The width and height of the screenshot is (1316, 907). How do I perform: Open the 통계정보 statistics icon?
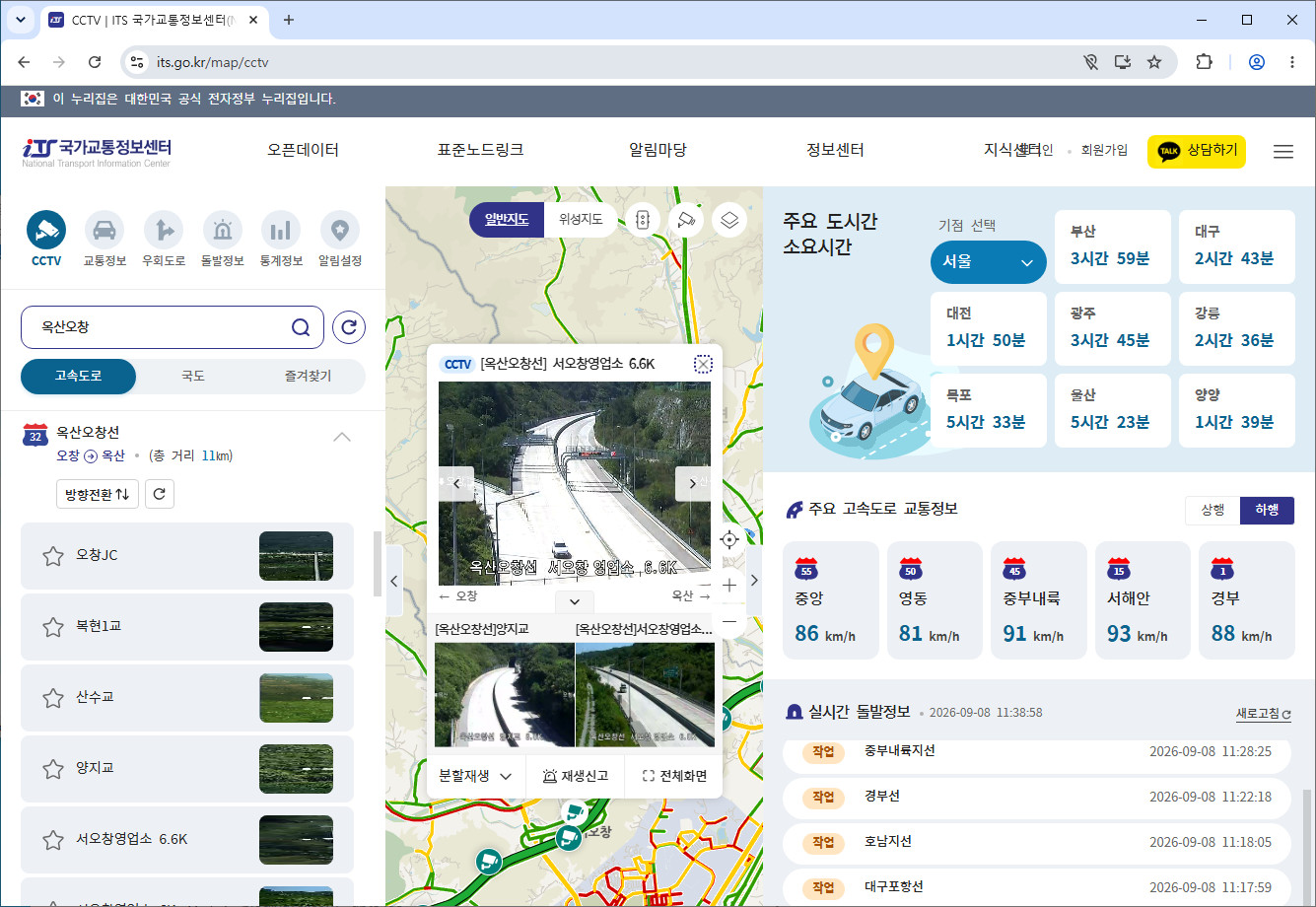pos(281,239)
